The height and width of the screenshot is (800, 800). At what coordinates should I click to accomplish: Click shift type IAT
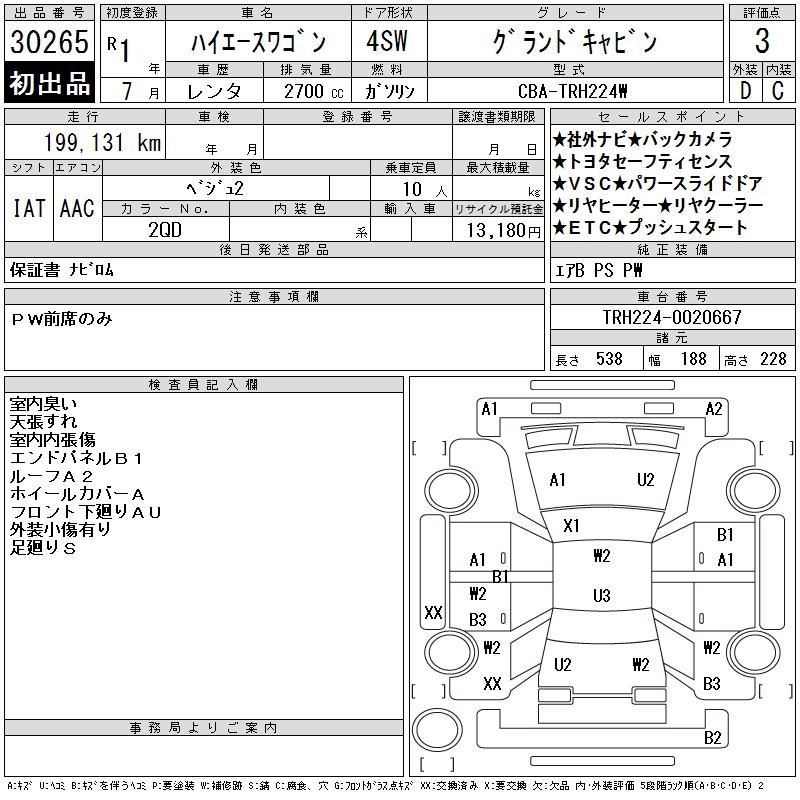click(29, 208)
